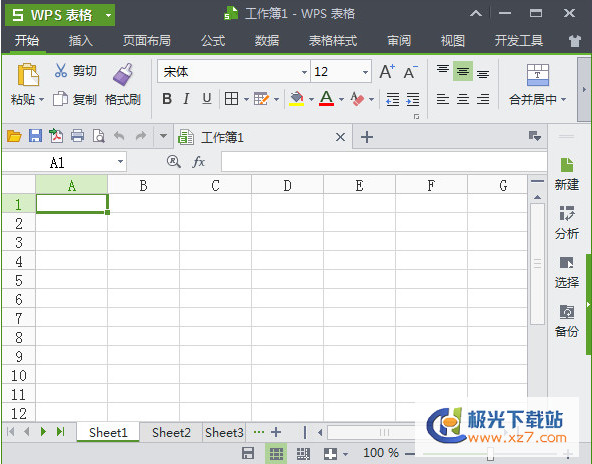The image size is (592, 464).
Task: Open WPS 表格 application menu arrow
Action: (108, 15)
